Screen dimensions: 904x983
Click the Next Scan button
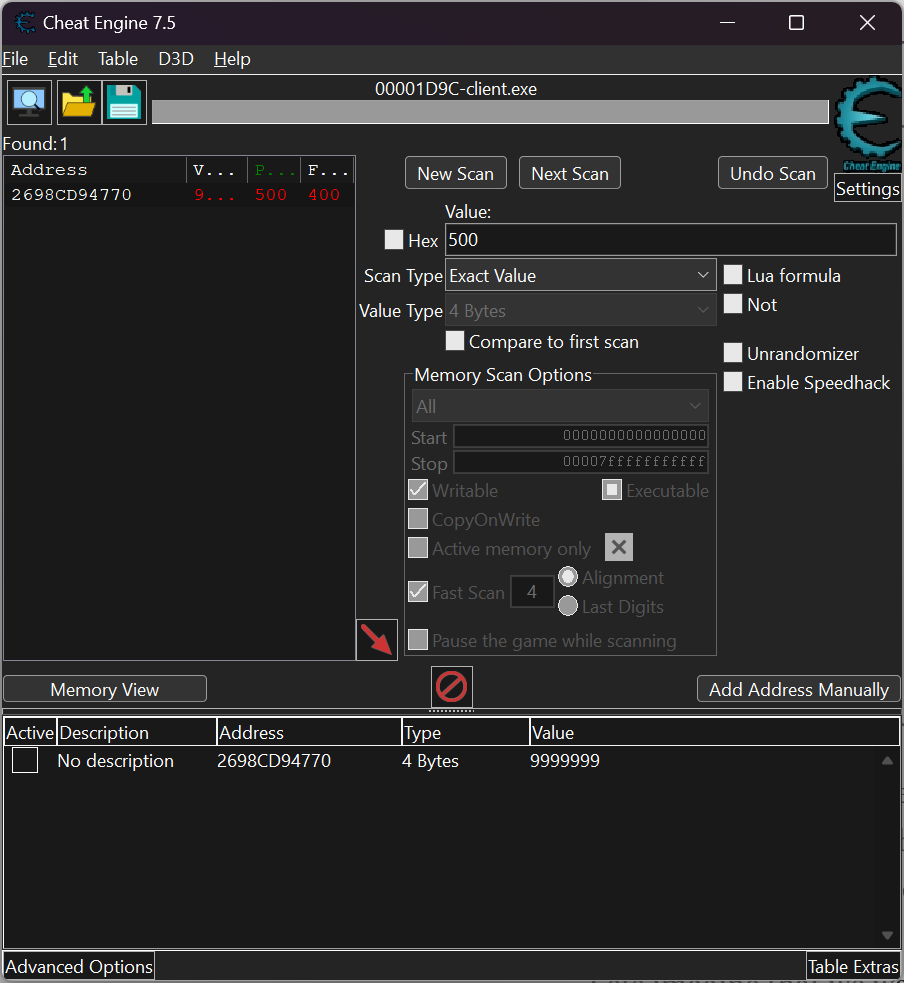pos(570,173)
